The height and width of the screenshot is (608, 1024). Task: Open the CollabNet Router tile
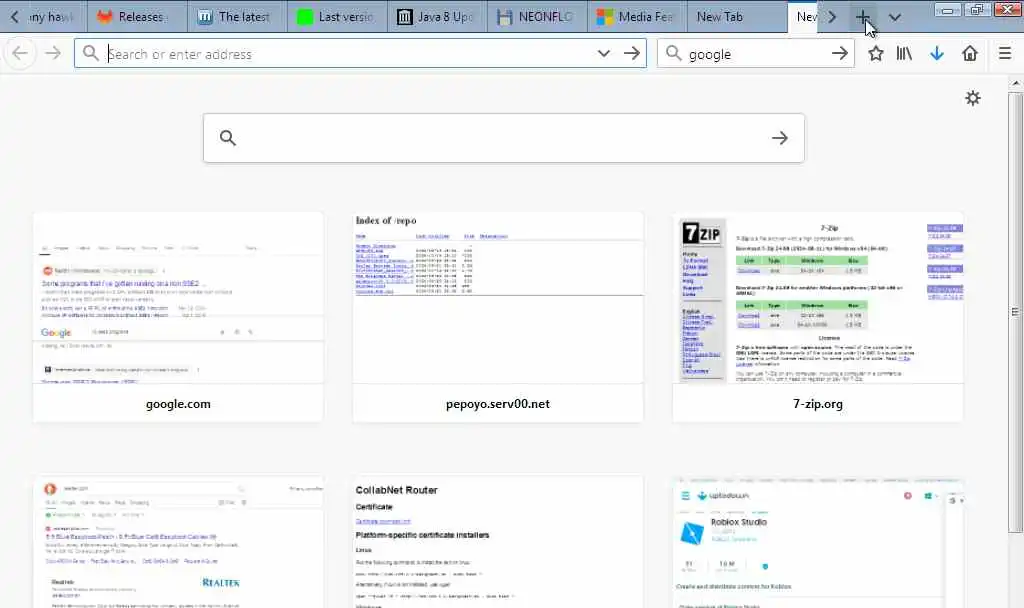click(498, 543)
